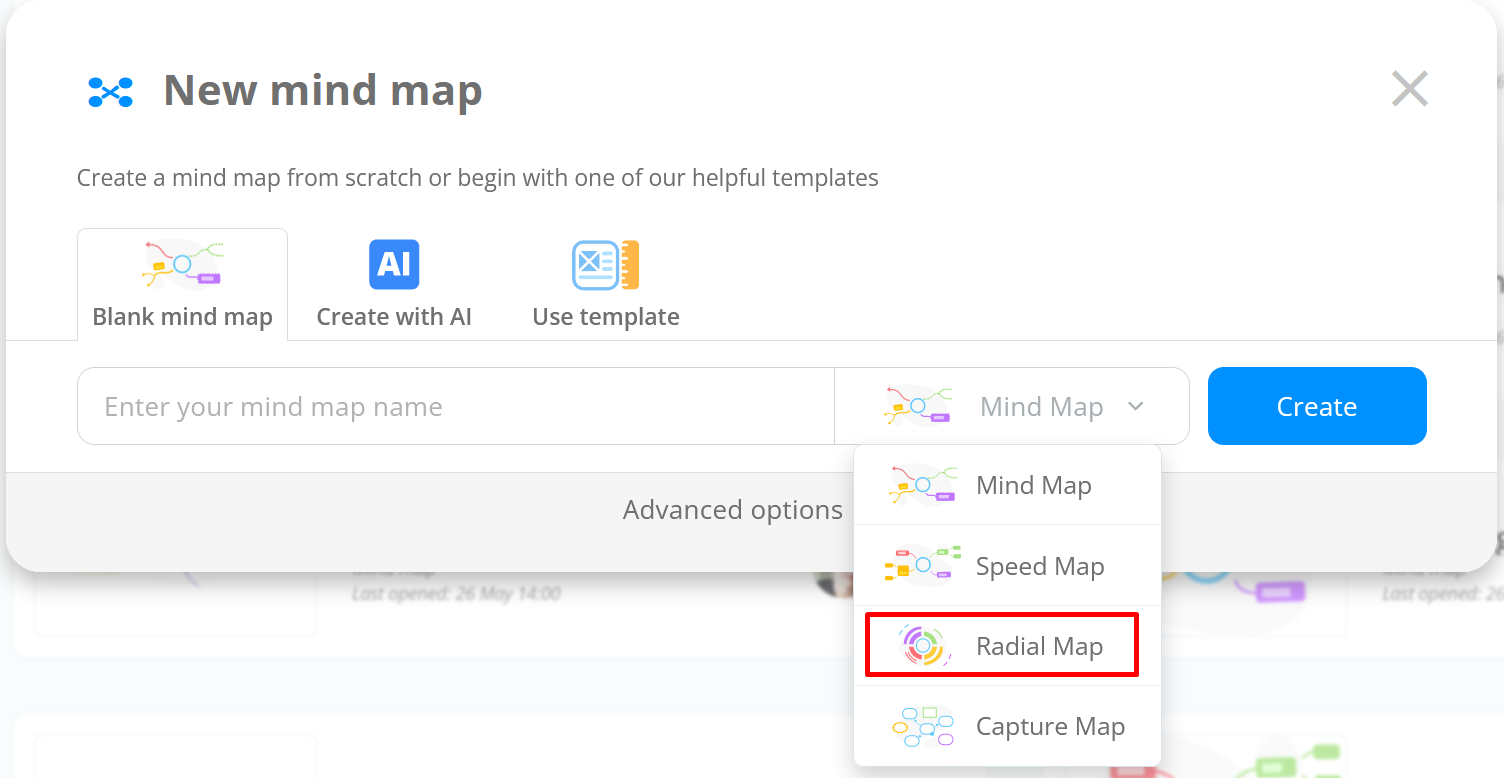Switch to the Use template tab
This screenshot has height=778, width=1504.
tap(605, 316)
